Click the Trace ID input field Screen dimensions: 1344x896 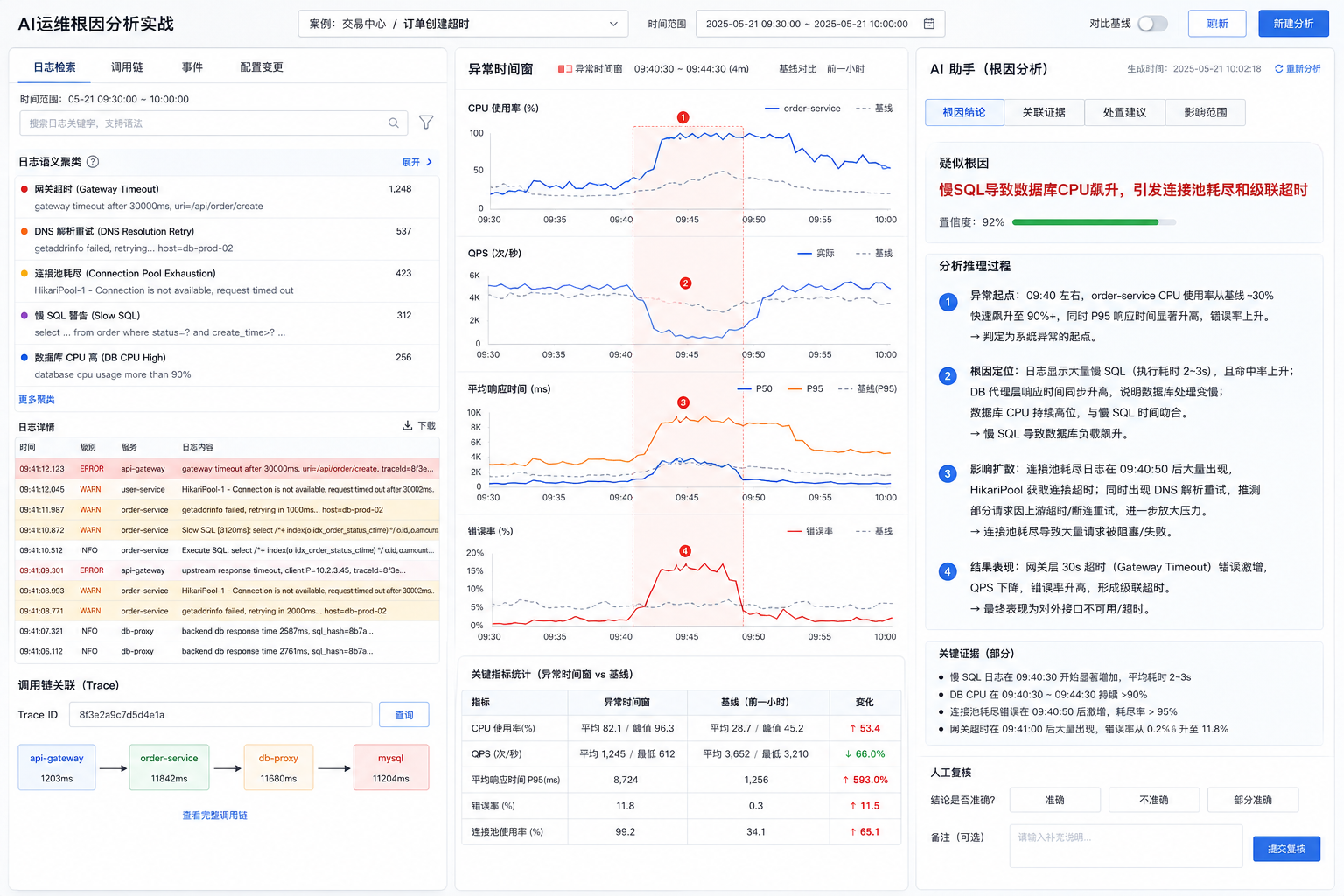pos(220,715)
